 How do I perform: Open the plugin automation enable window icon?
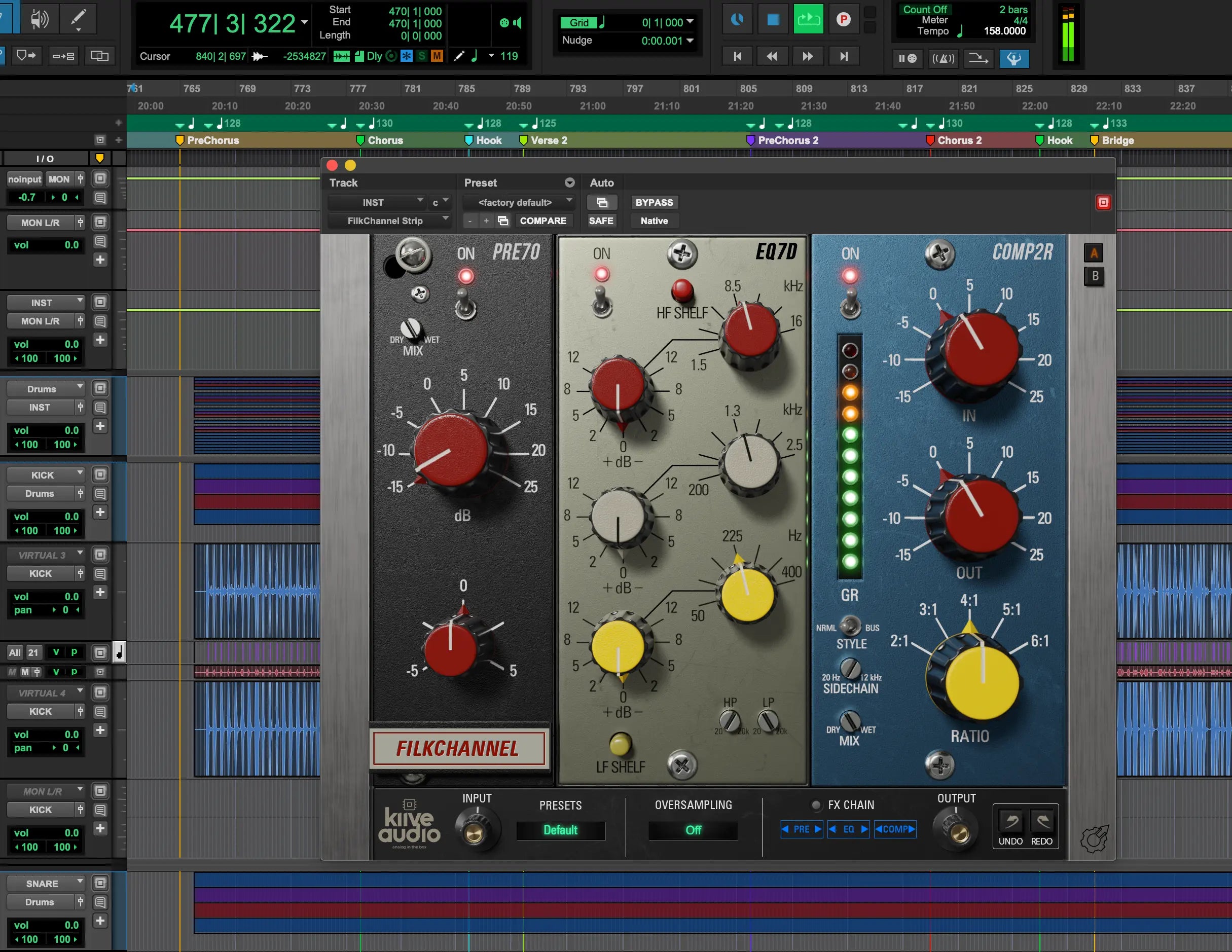[x=602, y=202]
